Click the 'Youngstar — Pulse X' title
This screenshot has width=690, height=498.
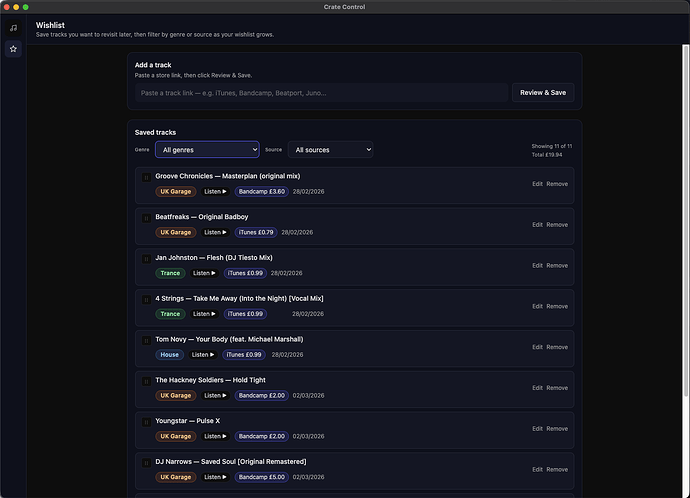tap(187, 421)
